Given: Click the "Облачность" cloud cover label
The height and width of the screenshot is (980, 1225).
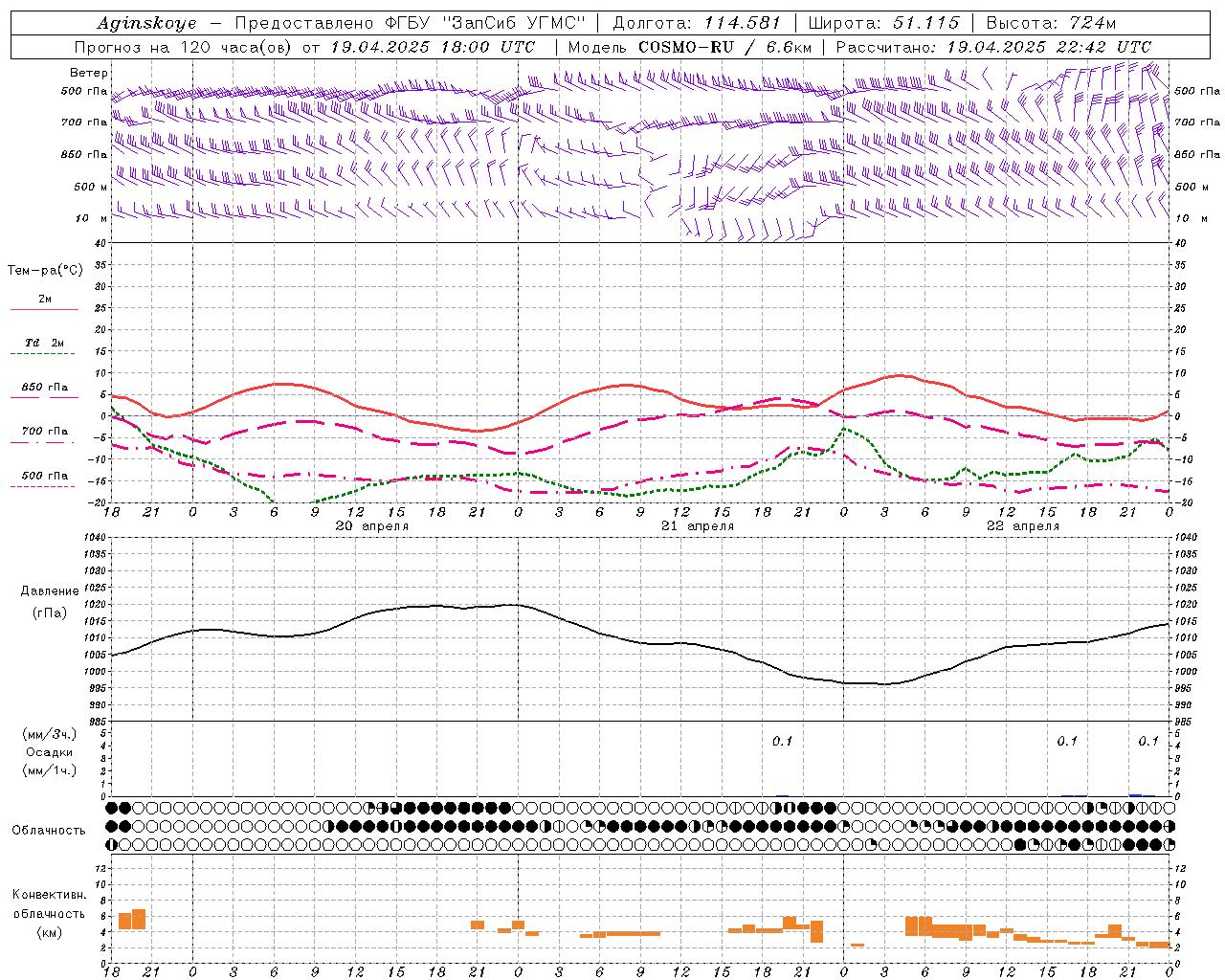Looking at the screenshot, I should (x=49, y=831).
